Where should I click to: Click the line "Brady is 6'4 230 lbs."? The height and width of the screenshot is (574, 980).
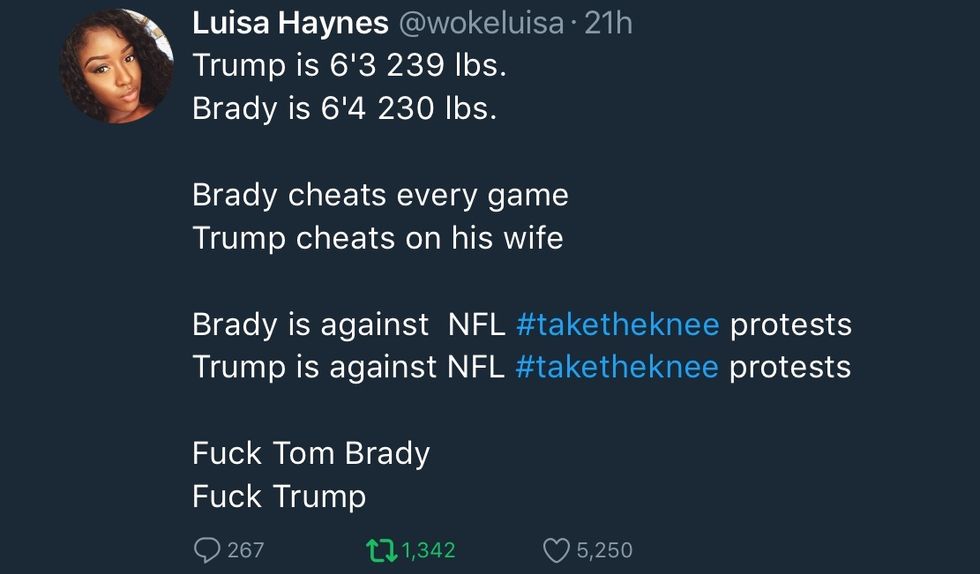[345, 108]
